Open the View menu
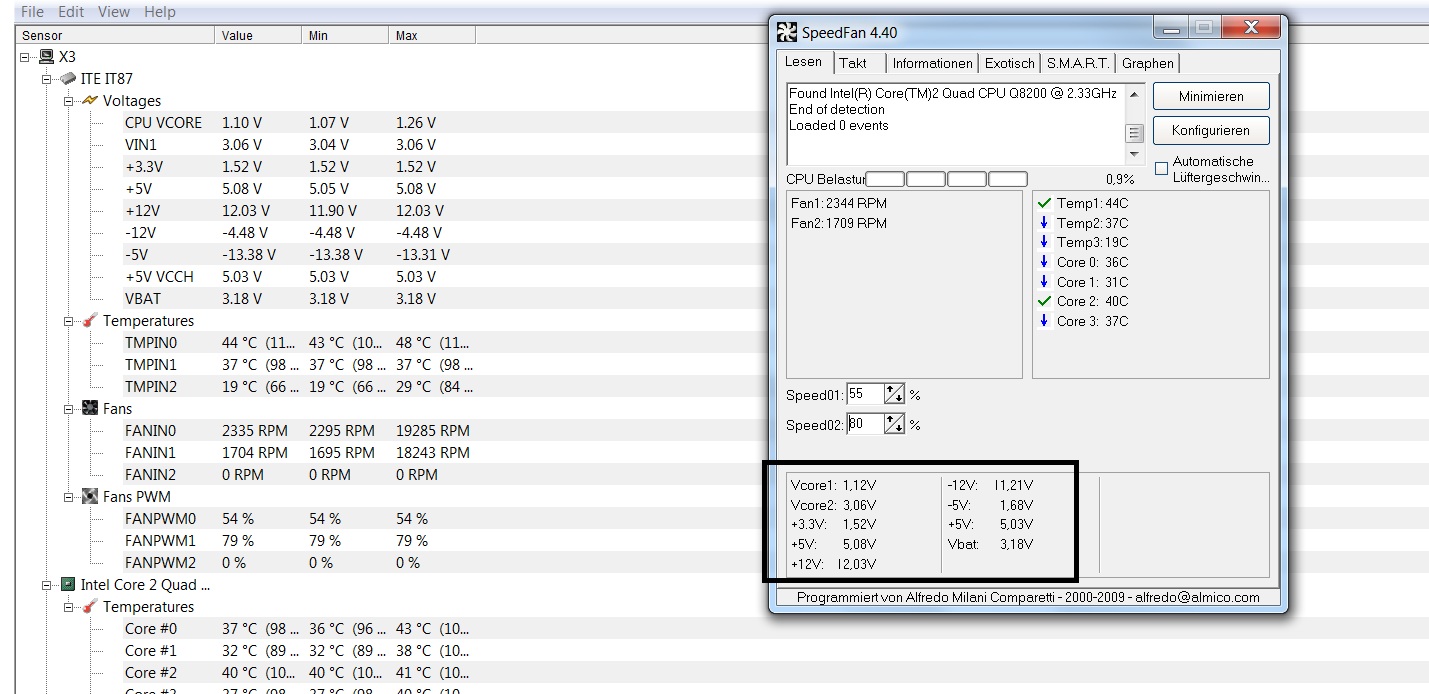 114,12
